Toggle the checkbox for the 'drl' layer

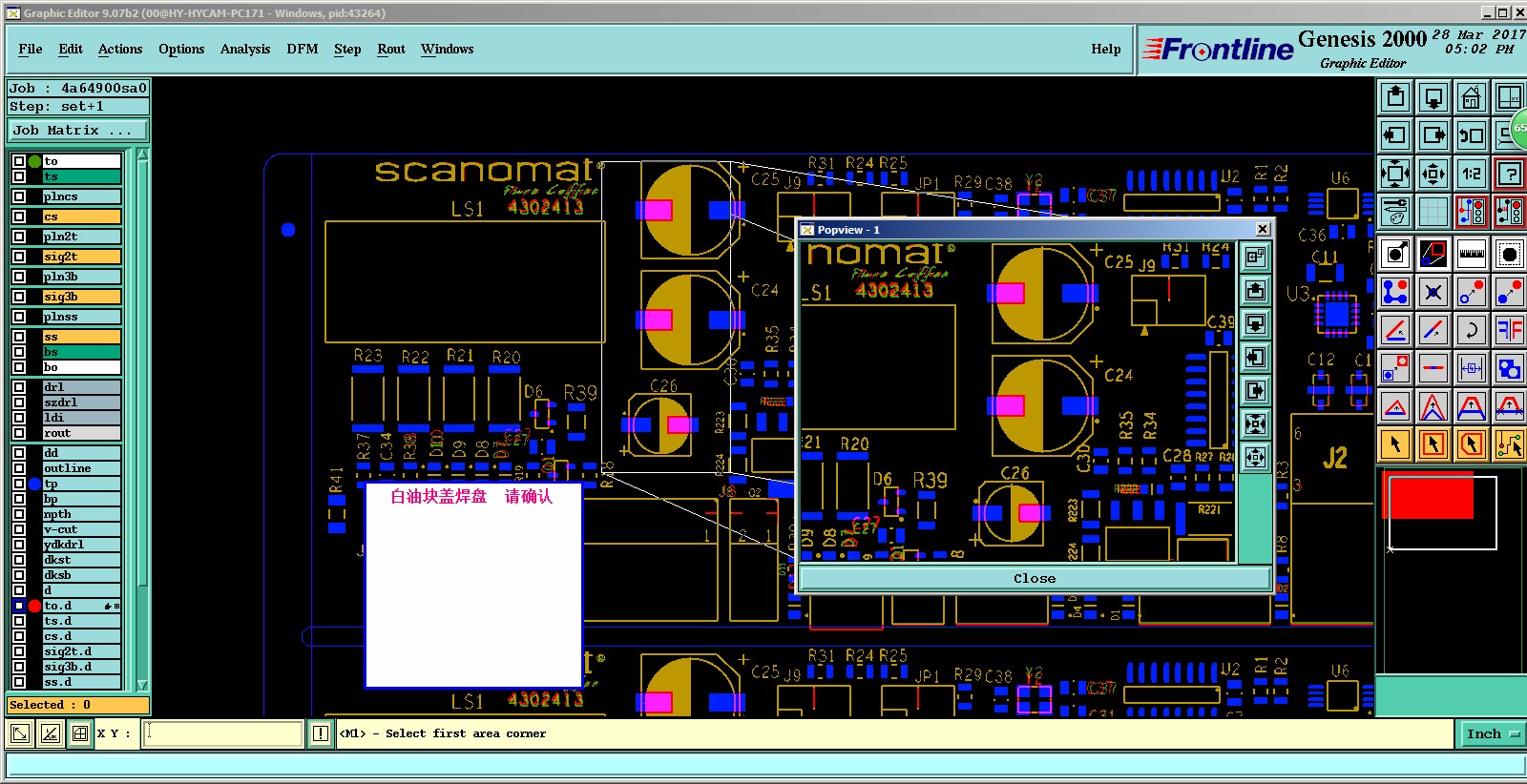pyautogui.click(x=19, y=387)
